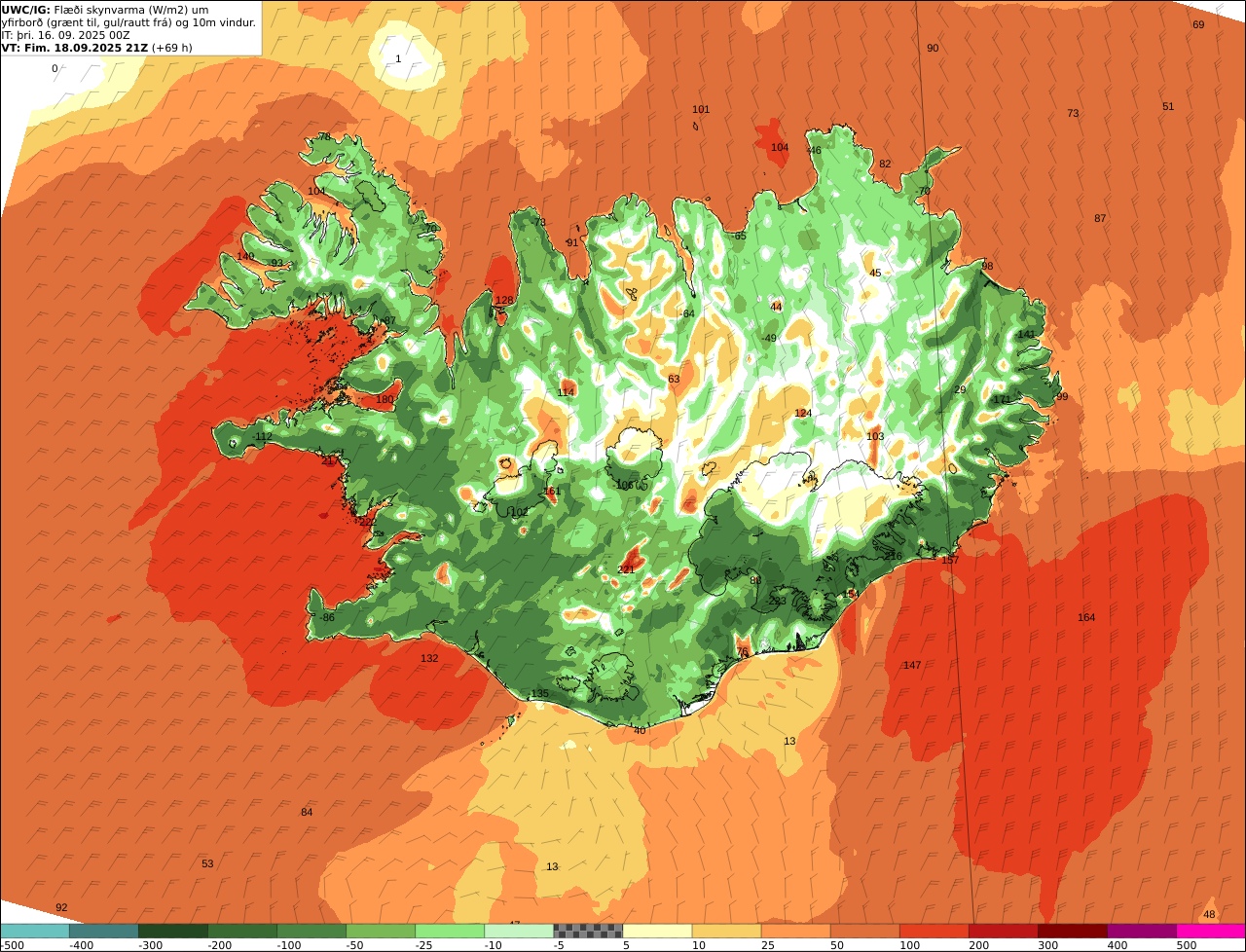Click the map value '124' in the highlands
The image size is (1246, 952).
point(803,414)
